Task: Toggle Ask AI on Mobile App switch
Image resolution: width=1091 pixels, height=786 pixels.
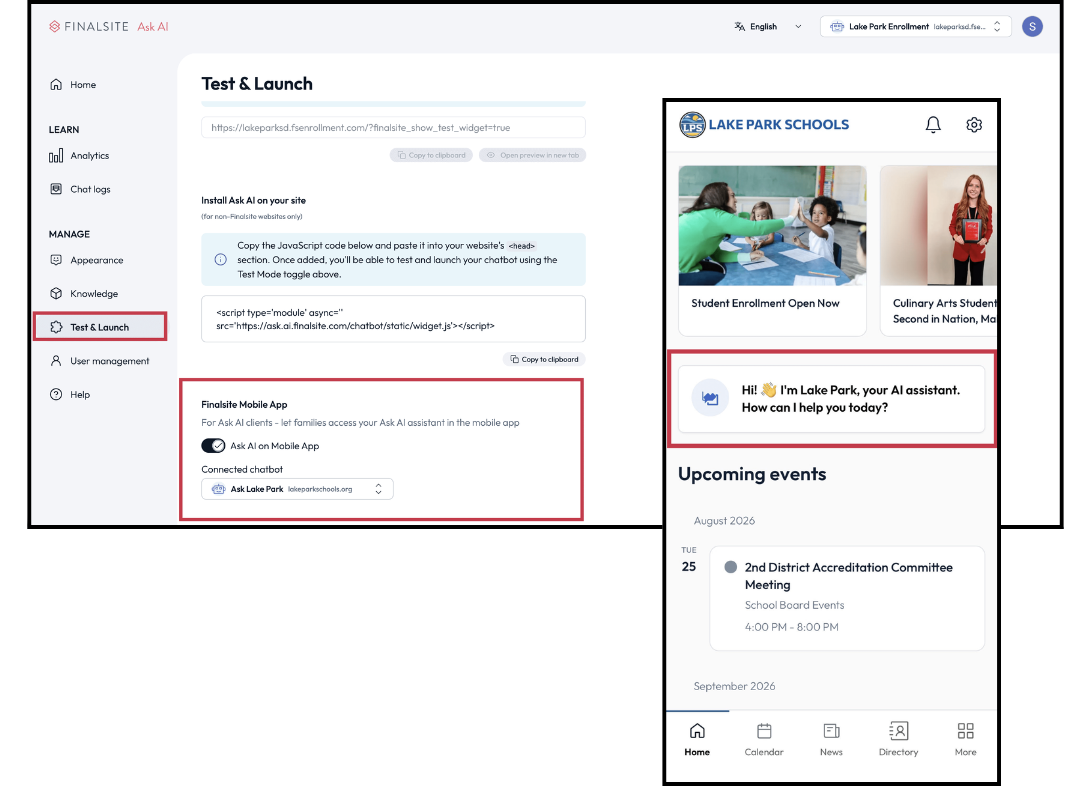Action: click(x=213, y=446)
